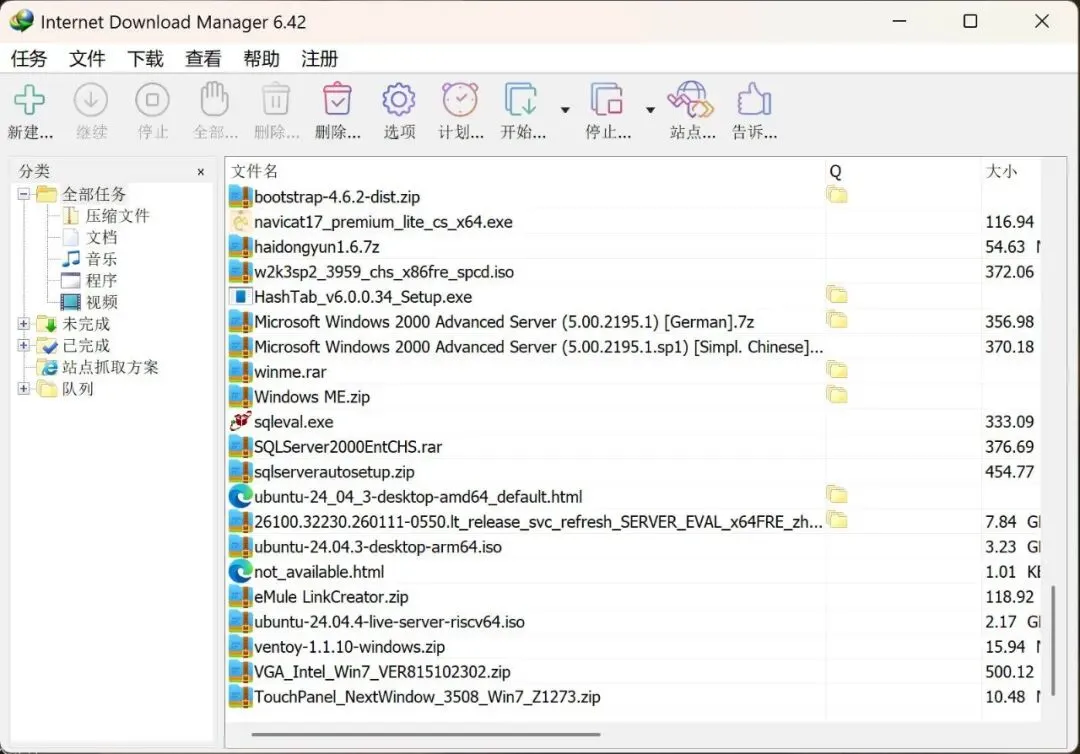The height and width of the screenshot is (754, 1080).
Task: Expand the 已完成 tree node
Action: 23,345
